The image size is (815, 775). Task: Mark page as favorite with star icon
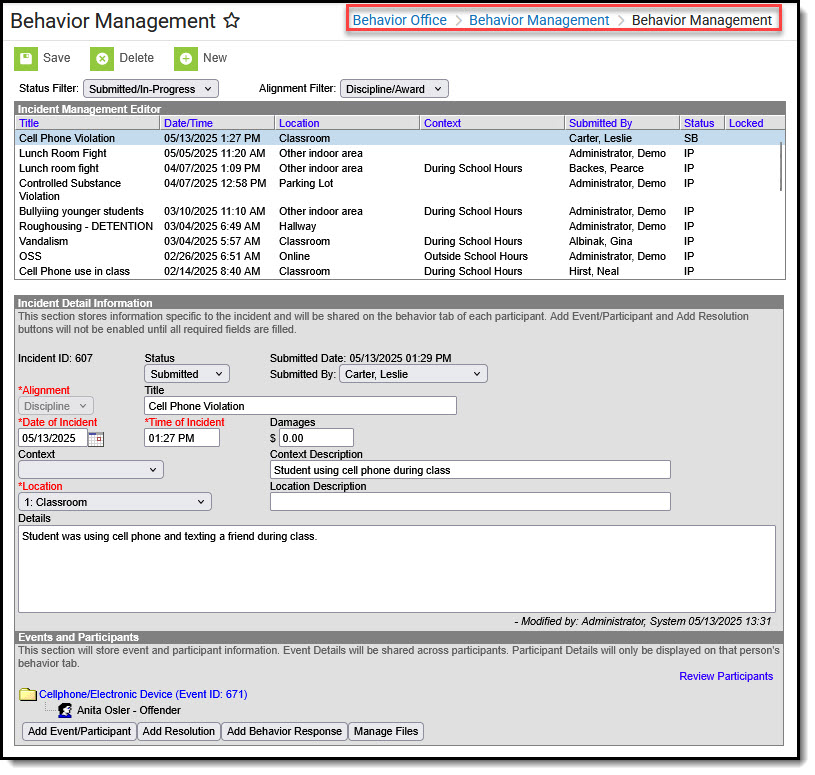coord(231,21)
